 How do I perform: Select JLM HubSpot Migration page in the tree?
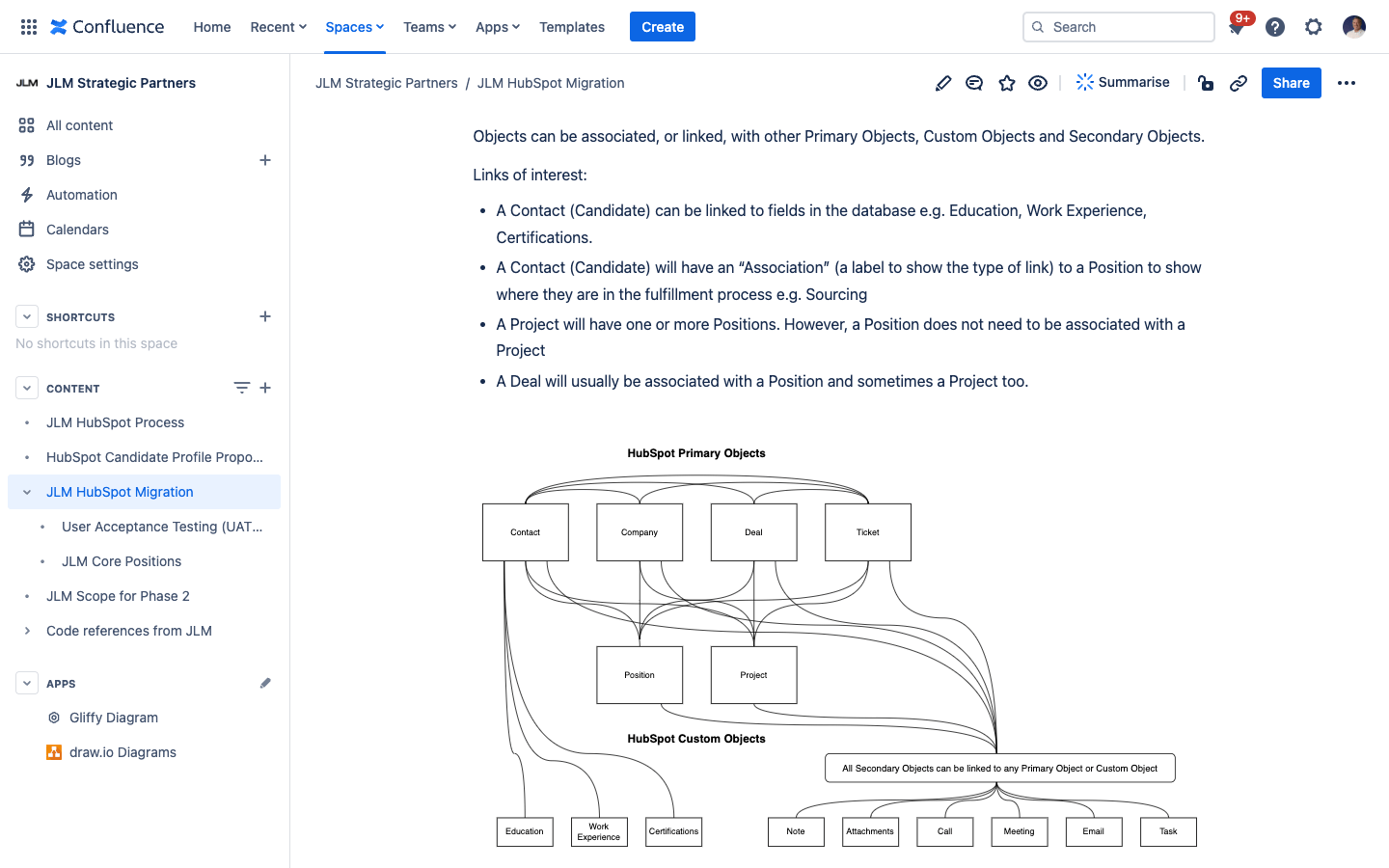[120, 492]
